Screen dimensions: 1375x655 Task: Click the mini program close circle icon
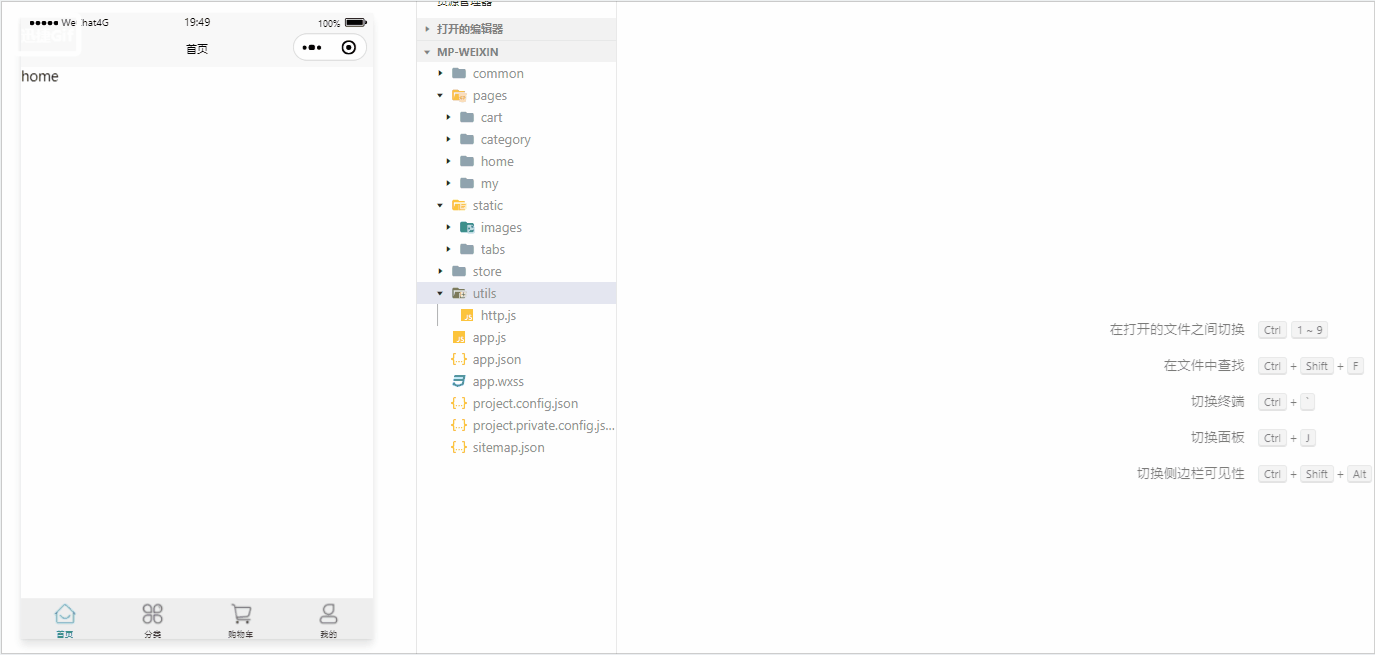click(x=348, y=47)
